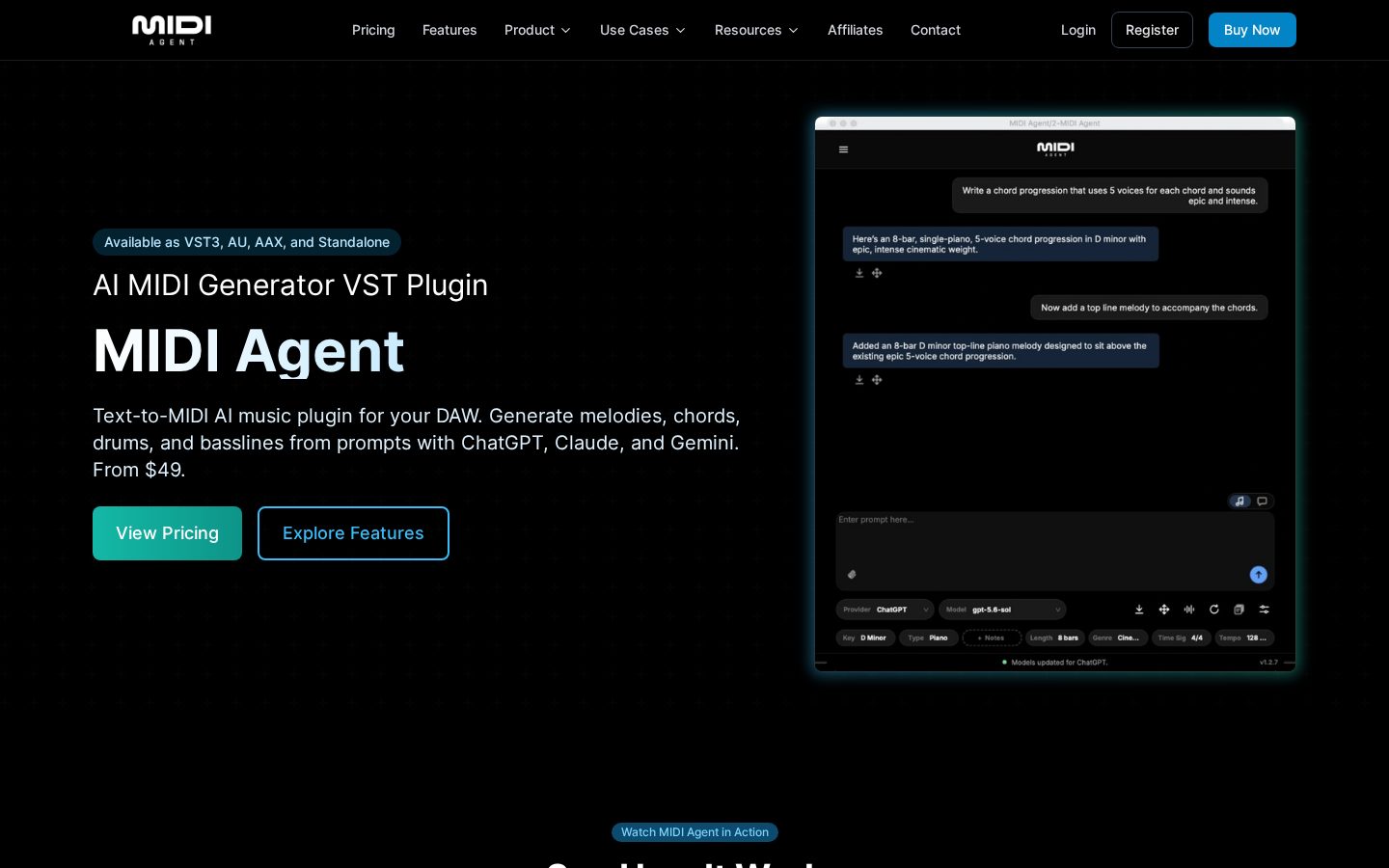Click drag-MIDI icon under the melody reply
This screenshot has height=868, width=1389.
point(877,380)
